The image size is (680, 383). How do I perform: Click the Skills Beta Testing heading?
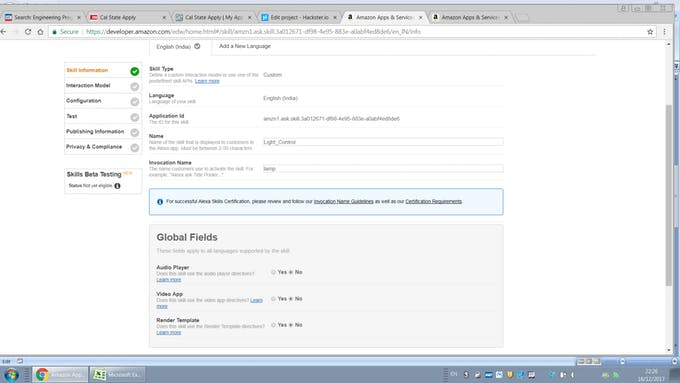pos(94,174)
